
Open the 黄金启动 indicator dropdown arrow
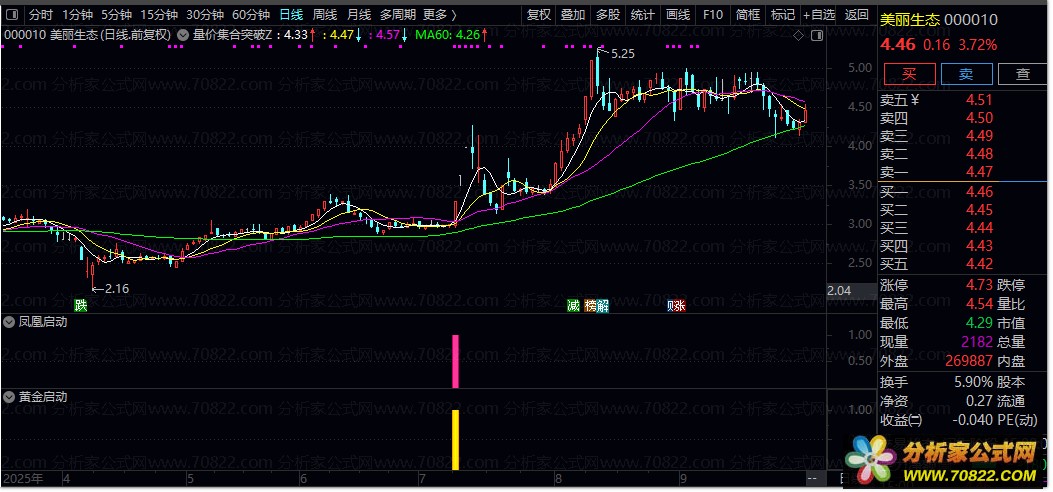[x=9, y=397]
